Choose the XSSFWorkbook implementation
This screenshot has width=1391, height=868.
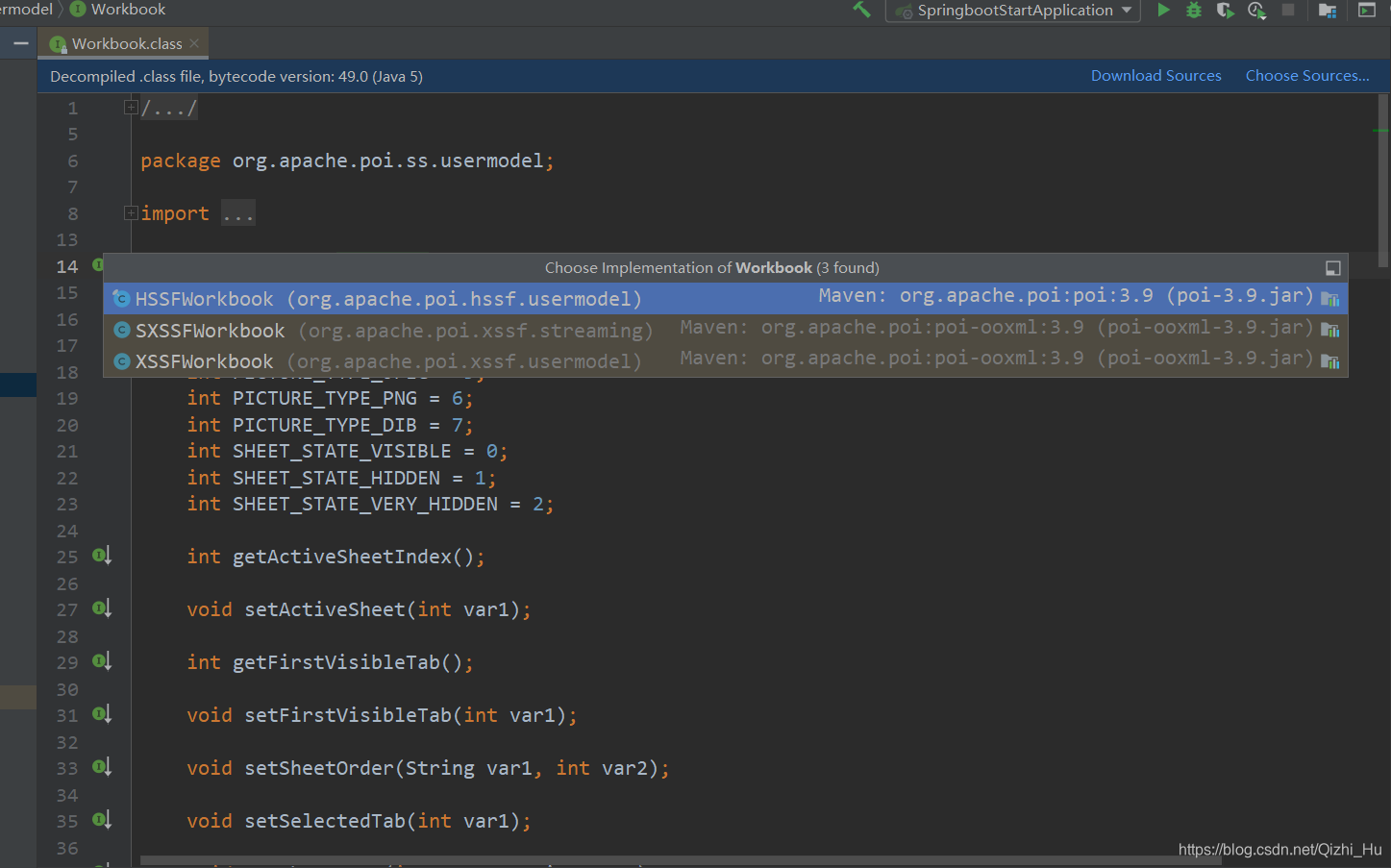pyautogui.click(x=725, y=360)
